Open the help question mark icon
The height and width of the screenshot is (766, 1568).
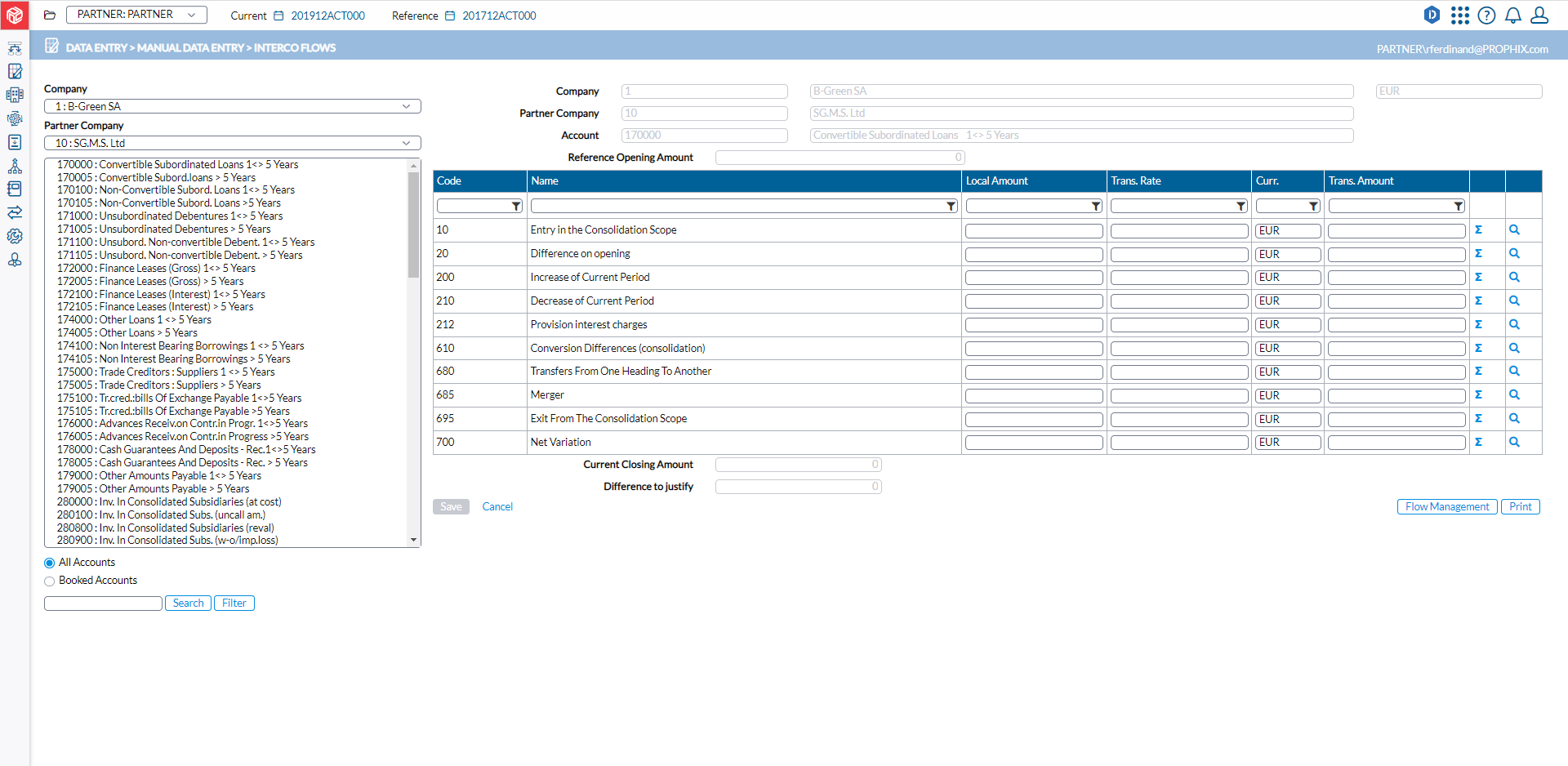tap(1487, 15)
